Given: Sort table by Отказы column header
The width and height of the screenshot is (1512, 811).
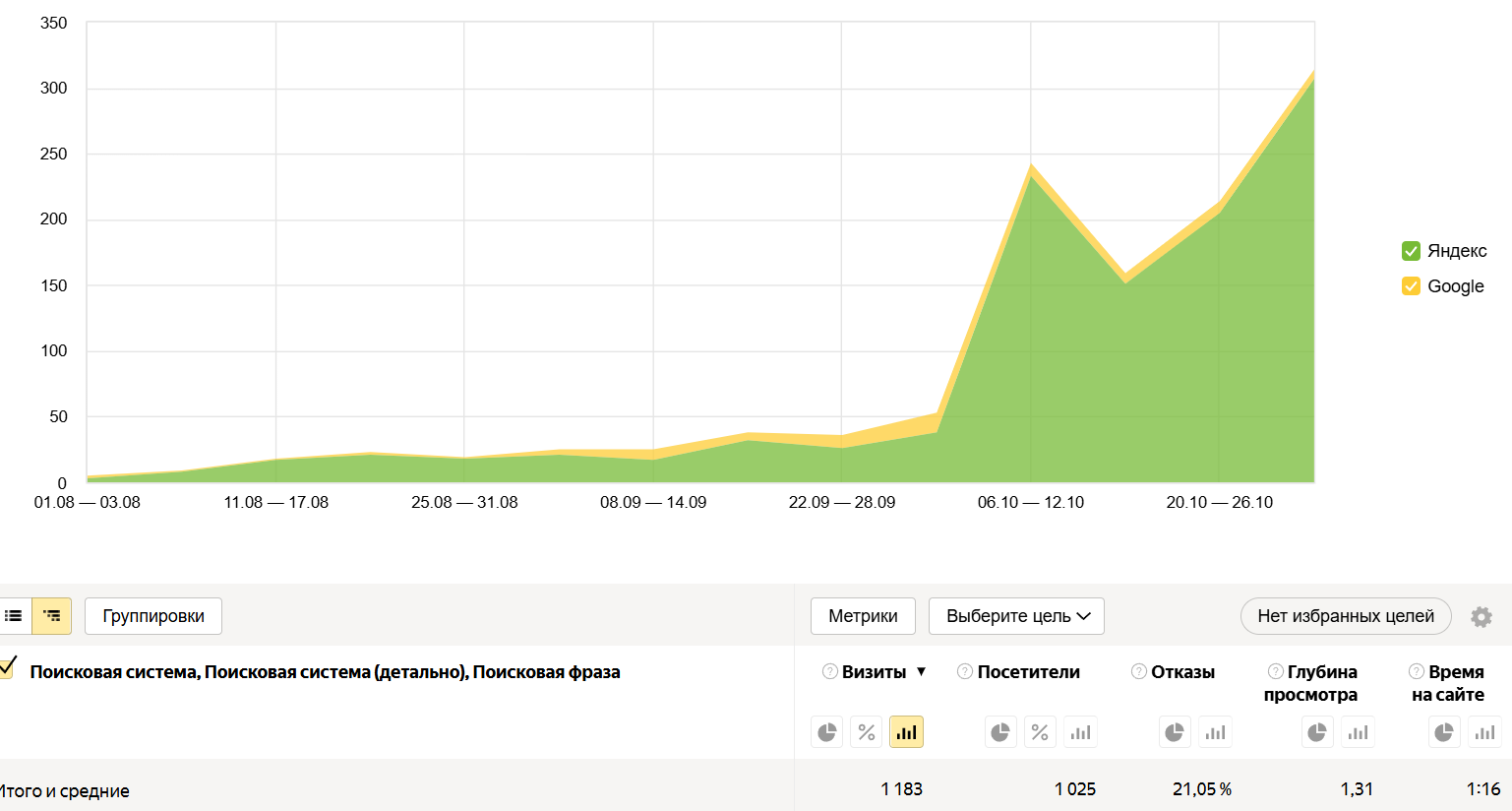Looking at the screenshot, I should pyautogui.click(x=1182, y=672).
